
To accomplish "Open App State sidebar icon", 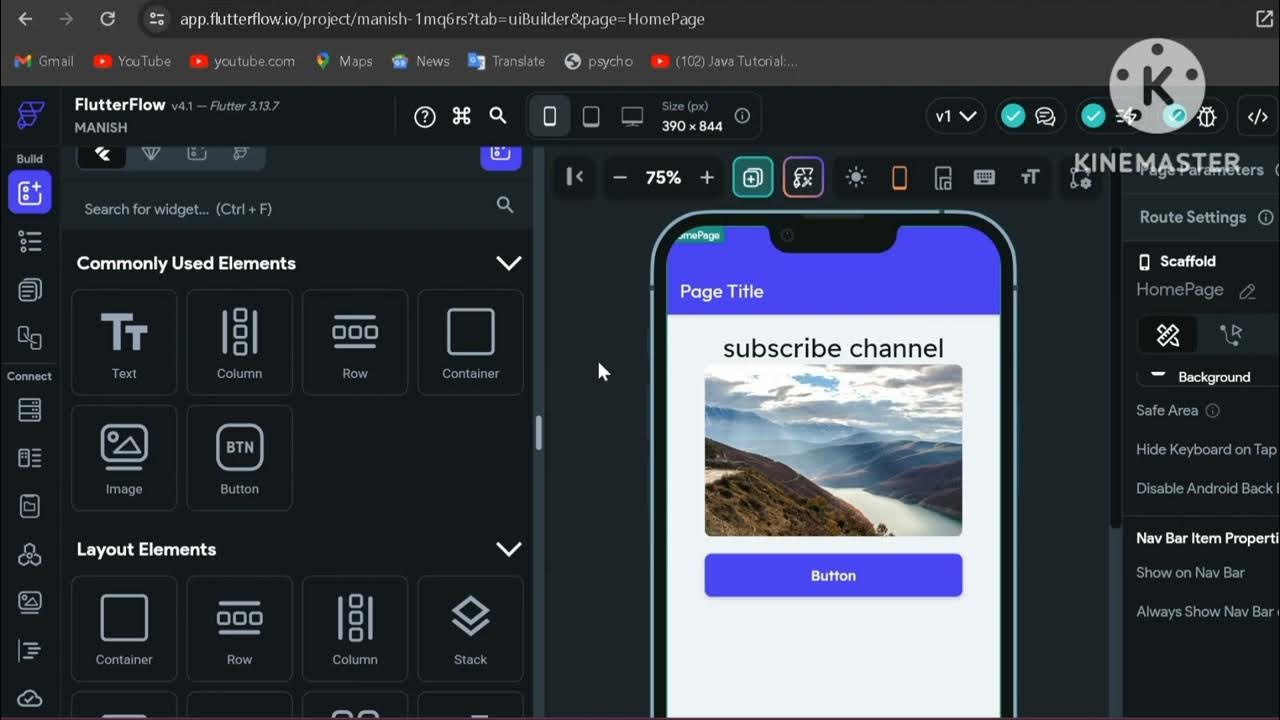I will (30, 506).
